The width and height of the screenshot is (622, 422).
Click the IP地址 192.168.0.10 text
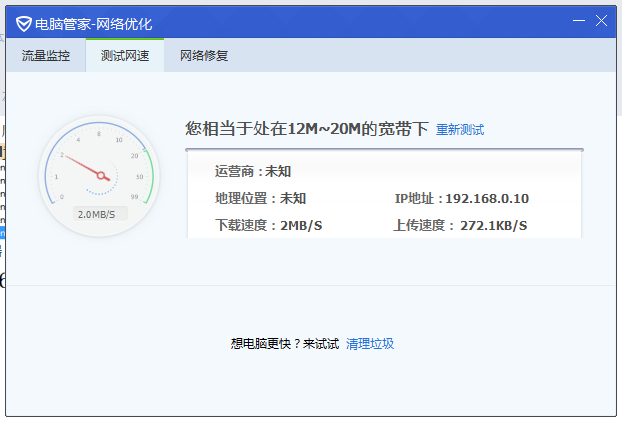point(462,198)
